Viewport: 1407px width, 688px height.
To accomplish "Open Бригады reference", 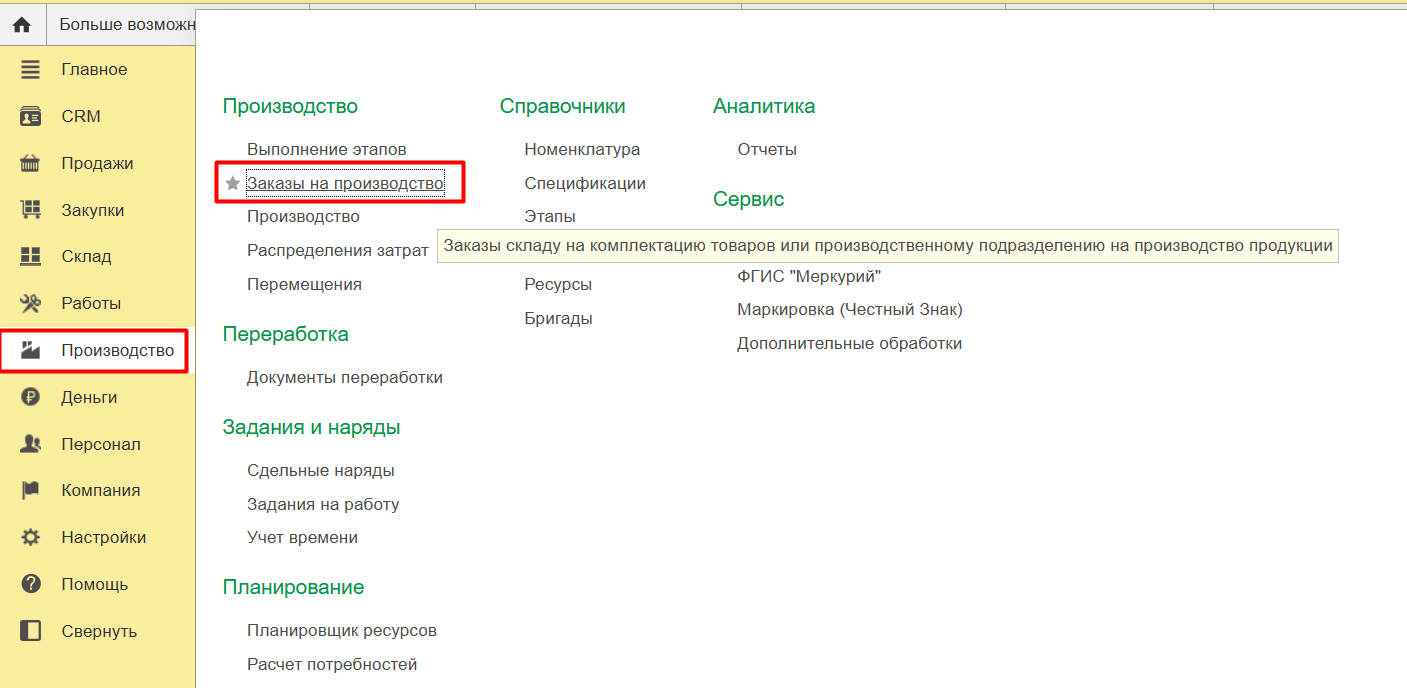I will (558, 318).
